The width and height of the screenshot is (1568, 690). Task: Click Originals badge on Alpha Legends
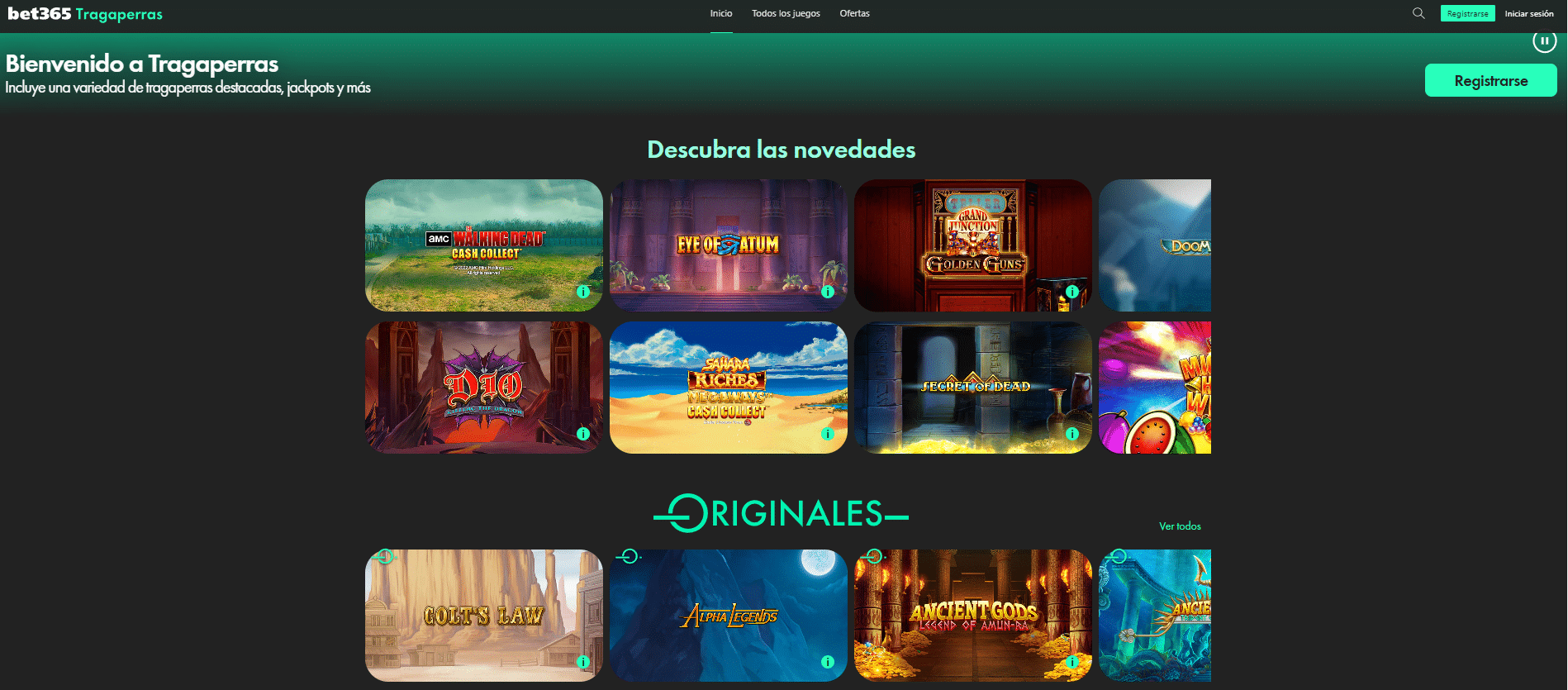click(629, 557)
